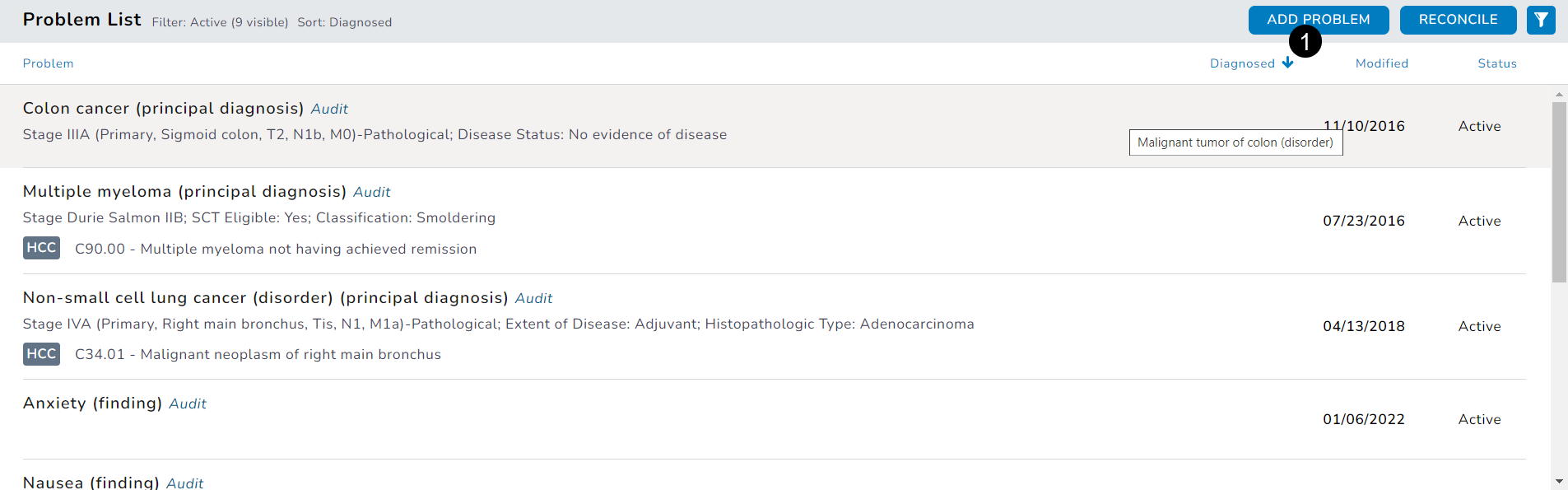Open Audit link for Non-small cell lung cancer

(533, 298)
